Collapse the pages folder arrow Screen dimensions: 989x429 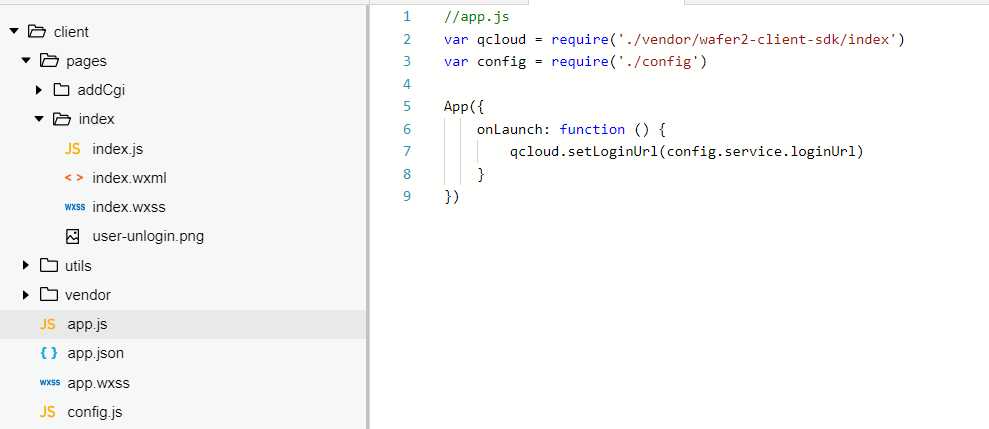[x=26, y=61]
